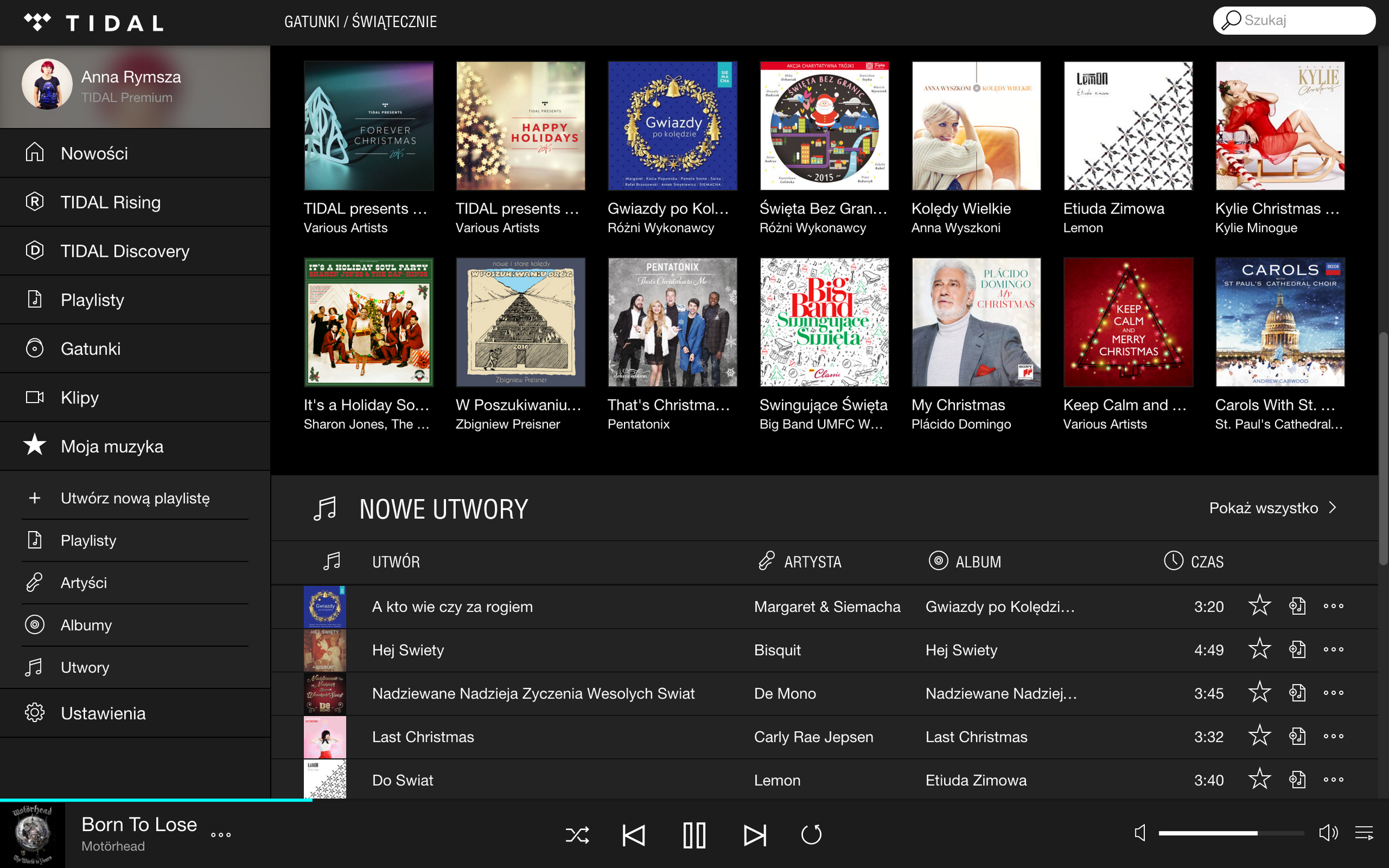Open the Happy Holidays album cover
1389x868 pixels.
(x=520, y=126)
